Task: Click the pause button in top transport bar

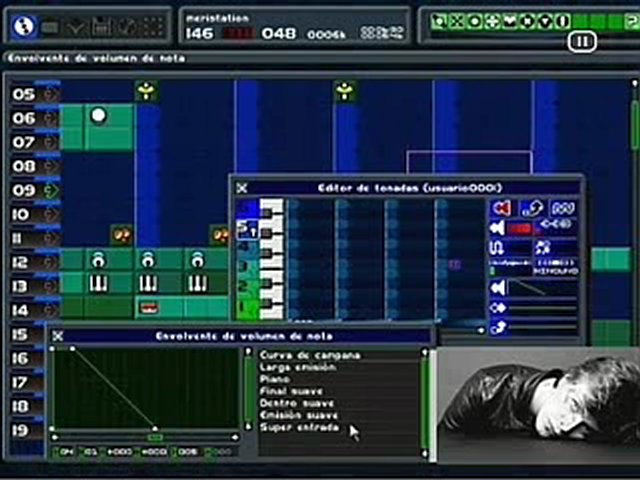Action: point(582,41)
